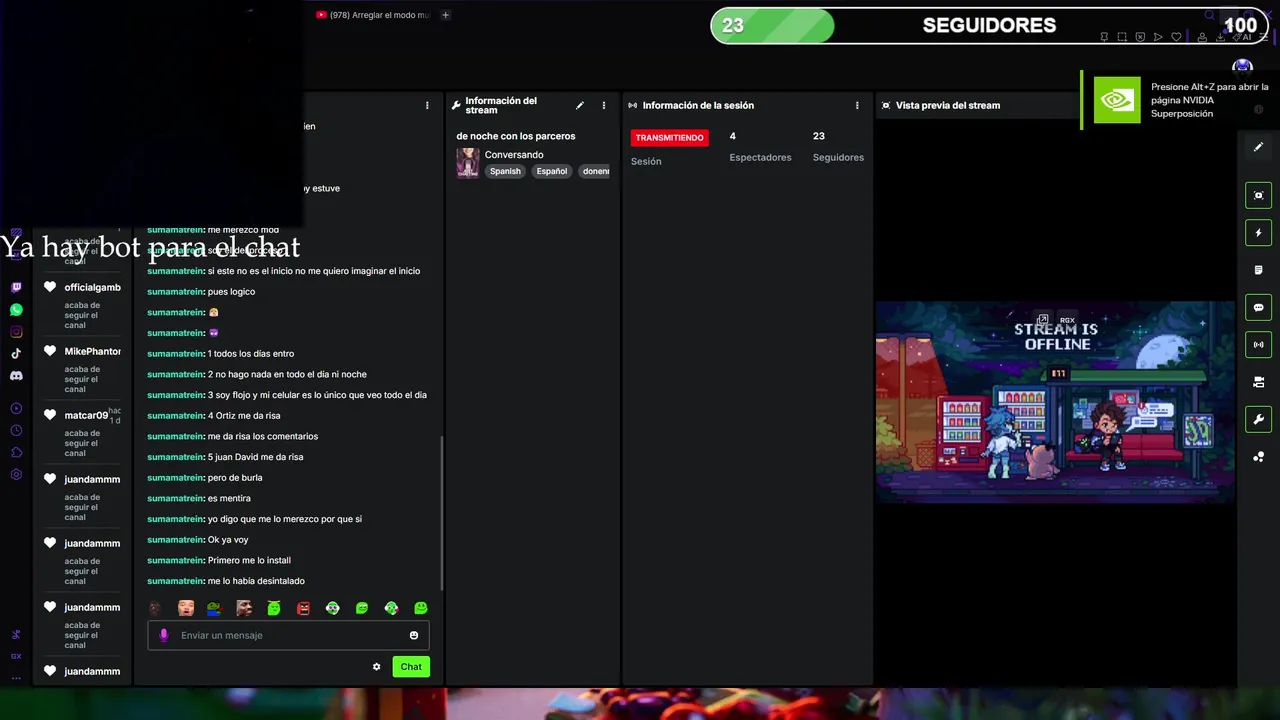Click matcar09 follower entry

click(83, 434)
